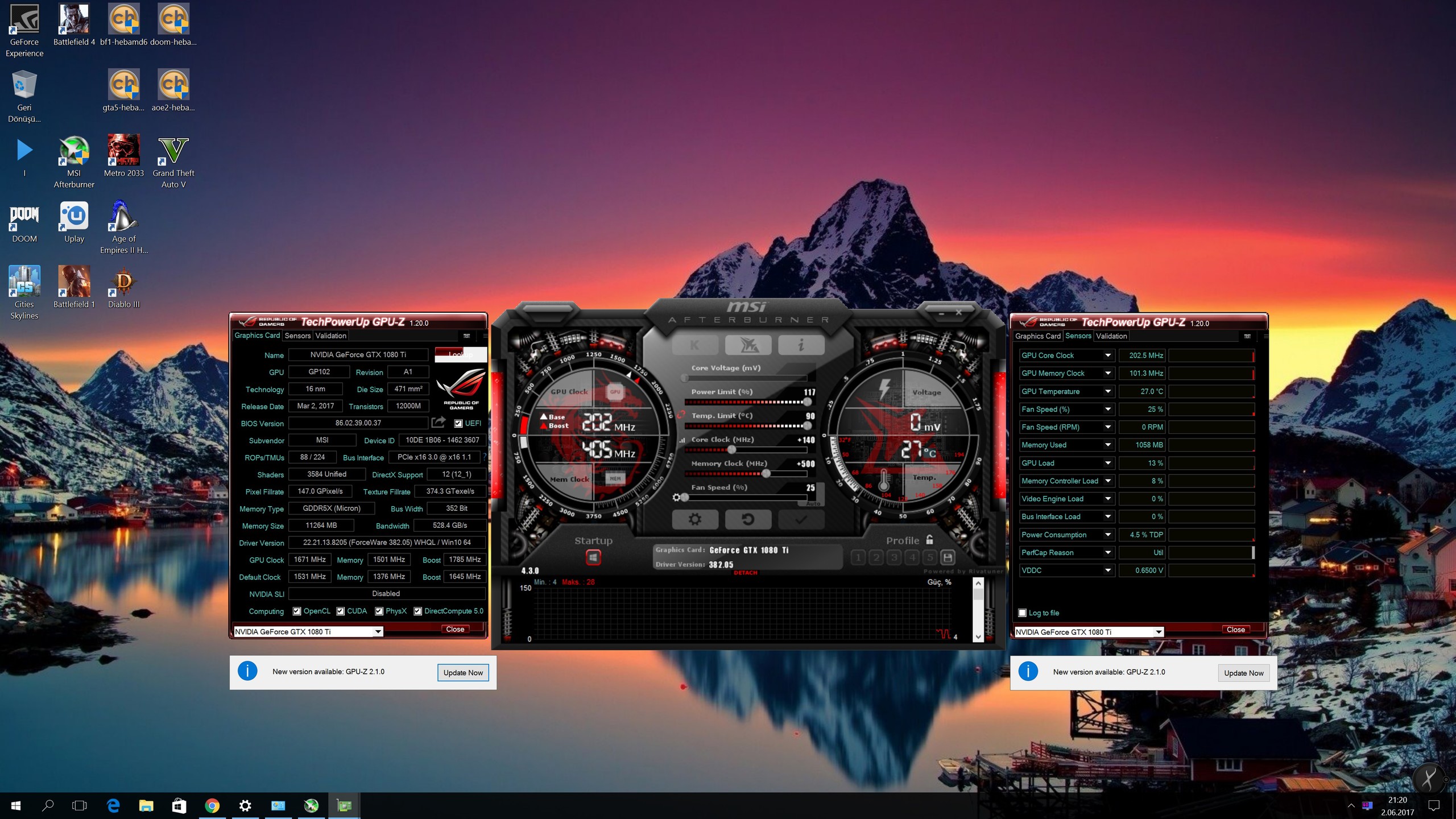This screenshot has height=819, width=1456.
Task: Enable Log to file checkbox
Action: (x=1023, y=613)
